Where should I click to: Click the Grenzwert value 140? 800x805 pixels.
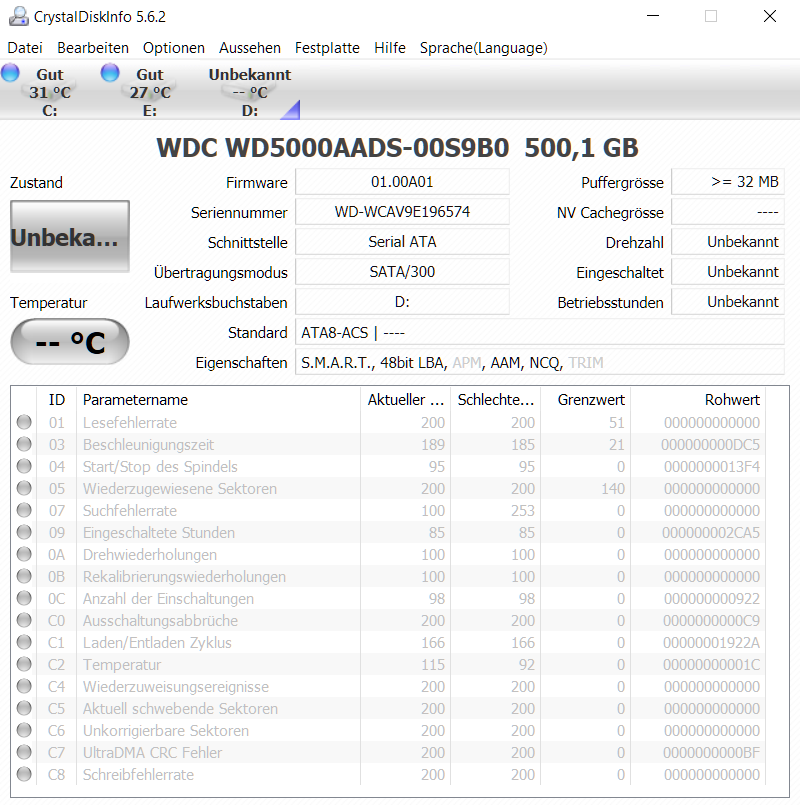pyautogui.click(x=613, y=489)
